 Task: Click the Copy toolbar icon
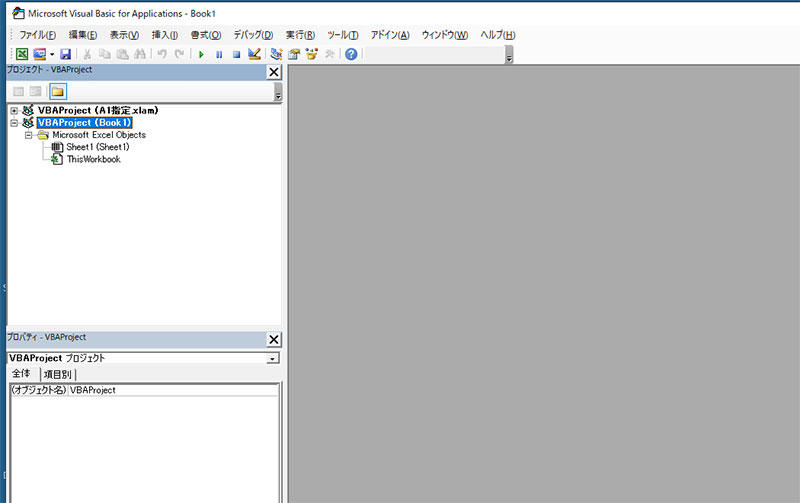pyautogui.click(x=105, y=54)
